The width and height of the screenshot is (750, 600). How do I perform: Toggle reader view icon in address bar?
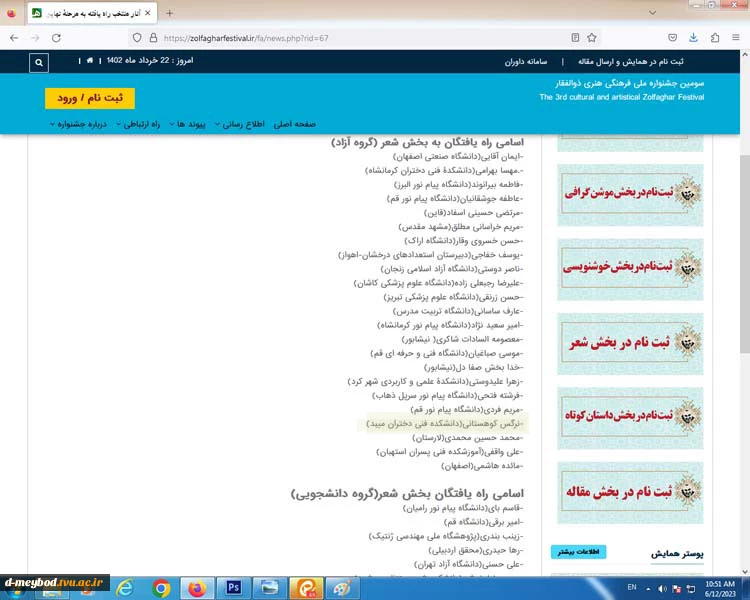(x=575, y=38)
